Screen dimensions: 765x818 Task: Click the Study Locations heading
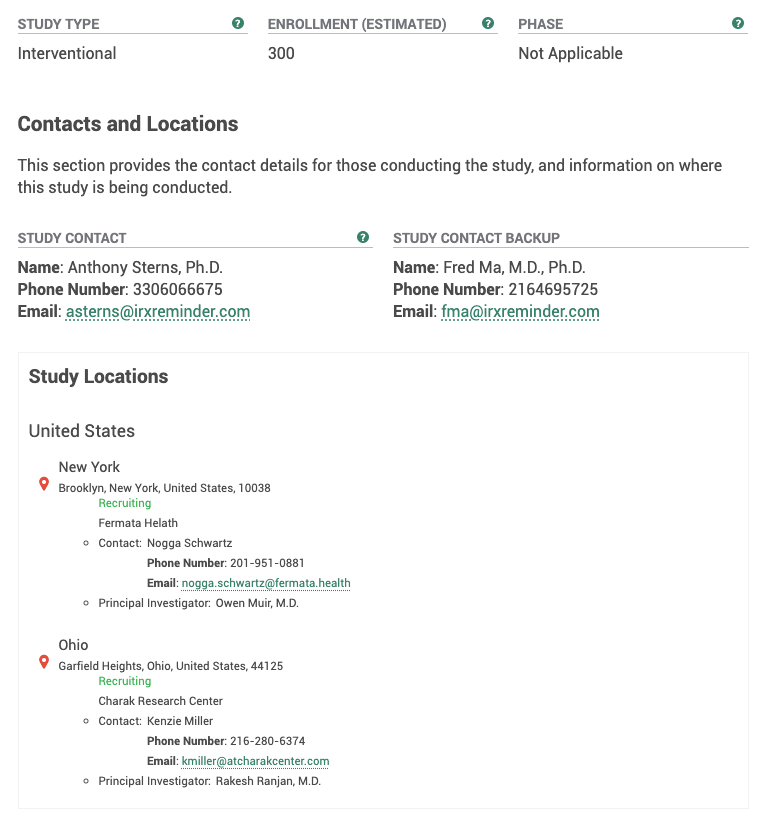tap(98, 377)
